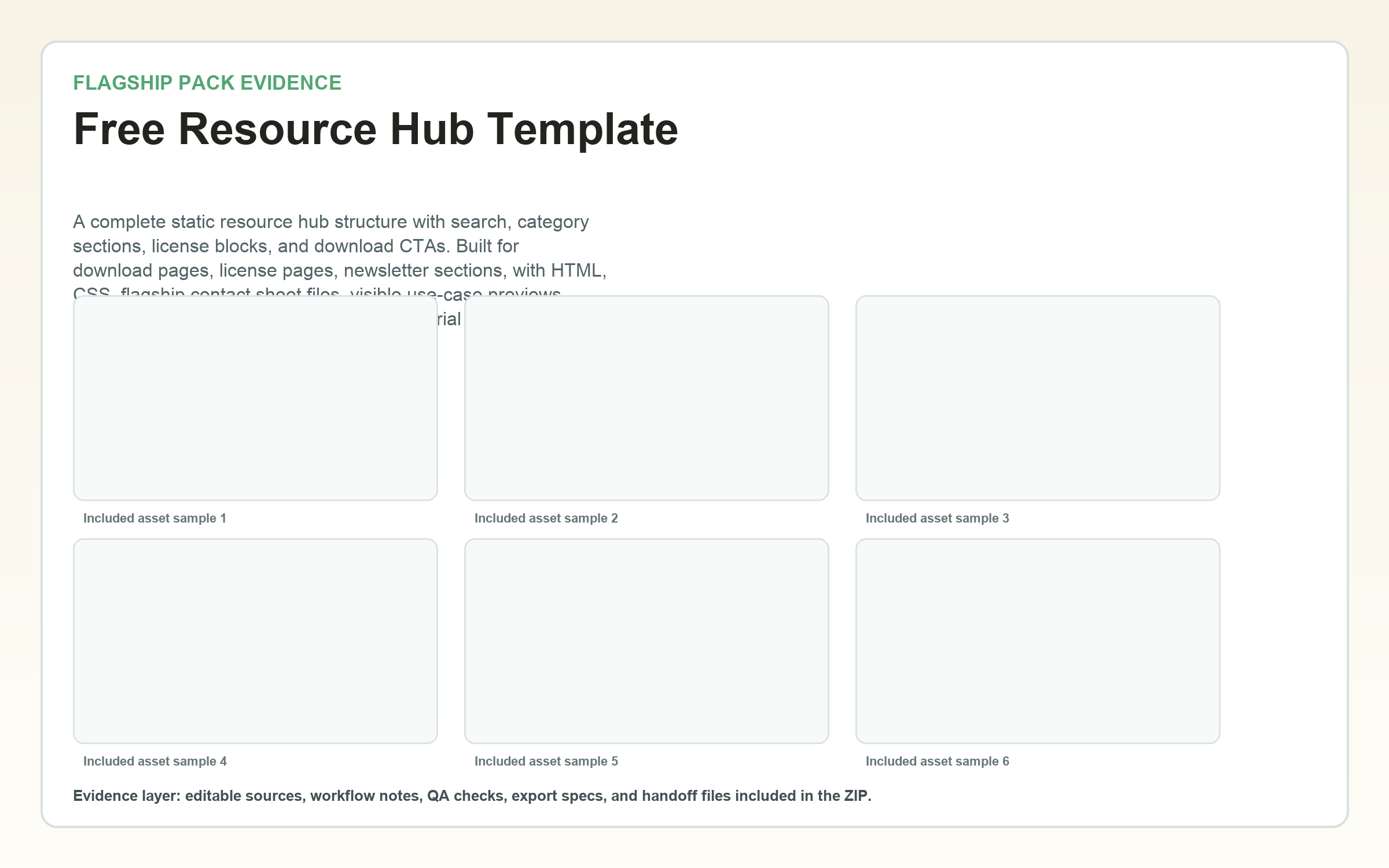Click the 'Evidence layer' footer note
This screenshot has height=868, width=1389.
(472, 796)
